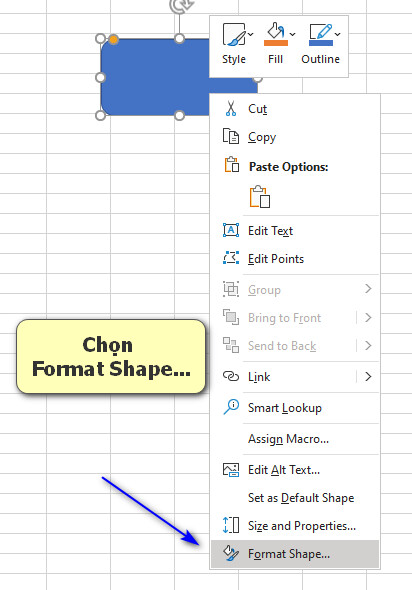Screen dimensions: 412x590
Task: Click the Smart Lookup magnifier icon
Action: tap(231, 407)
